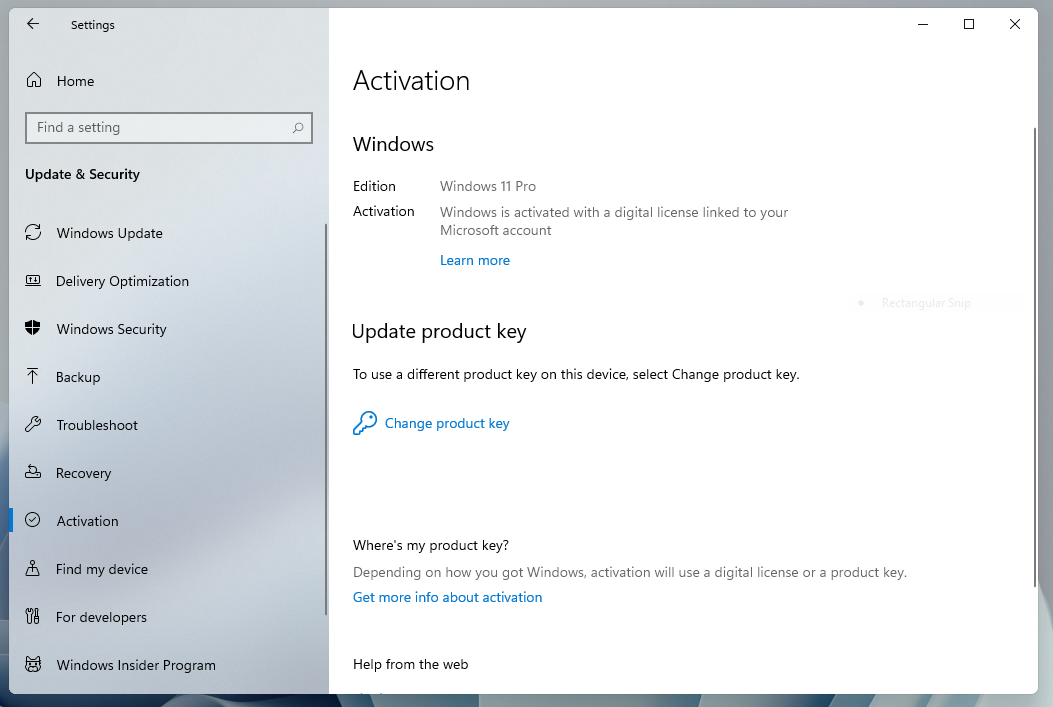This screenshot has width=1053, height=707.
Task: Click the Find my device icon
Action: [x=32, y=568]
